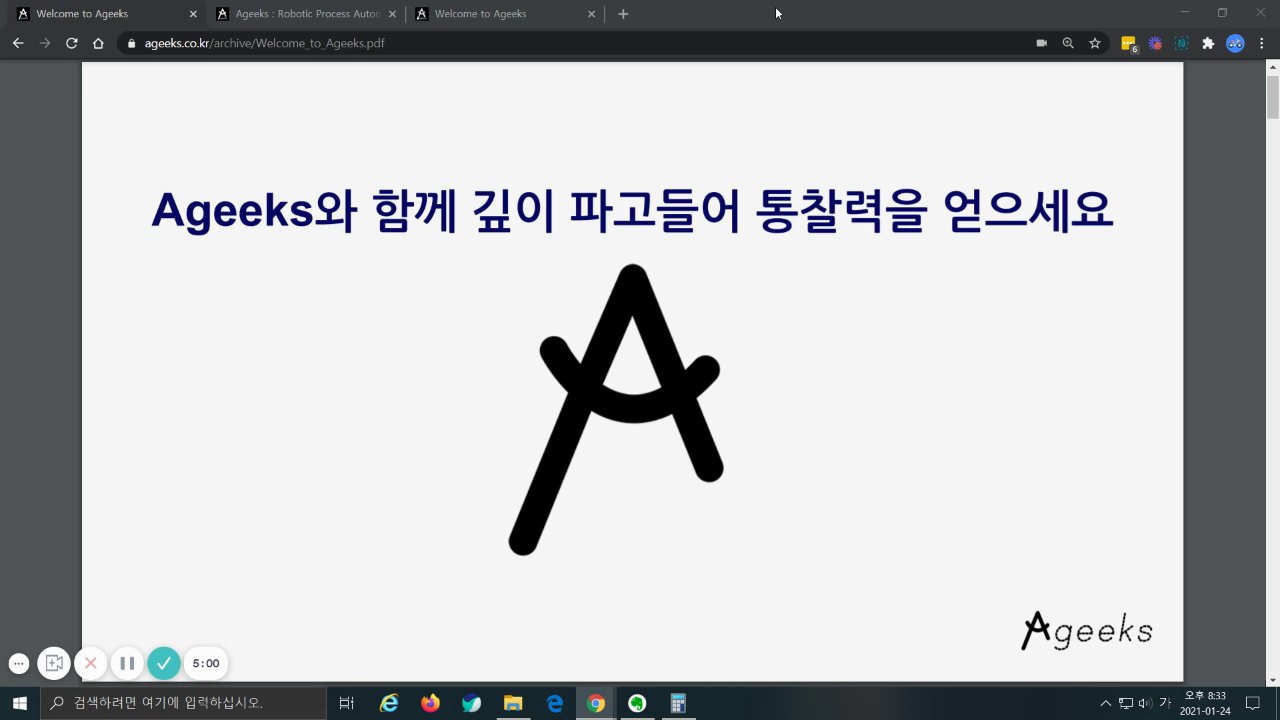This screenshot has width=1280, height=720.
Task: View site security lock info
Action: [x=132, y=43]
